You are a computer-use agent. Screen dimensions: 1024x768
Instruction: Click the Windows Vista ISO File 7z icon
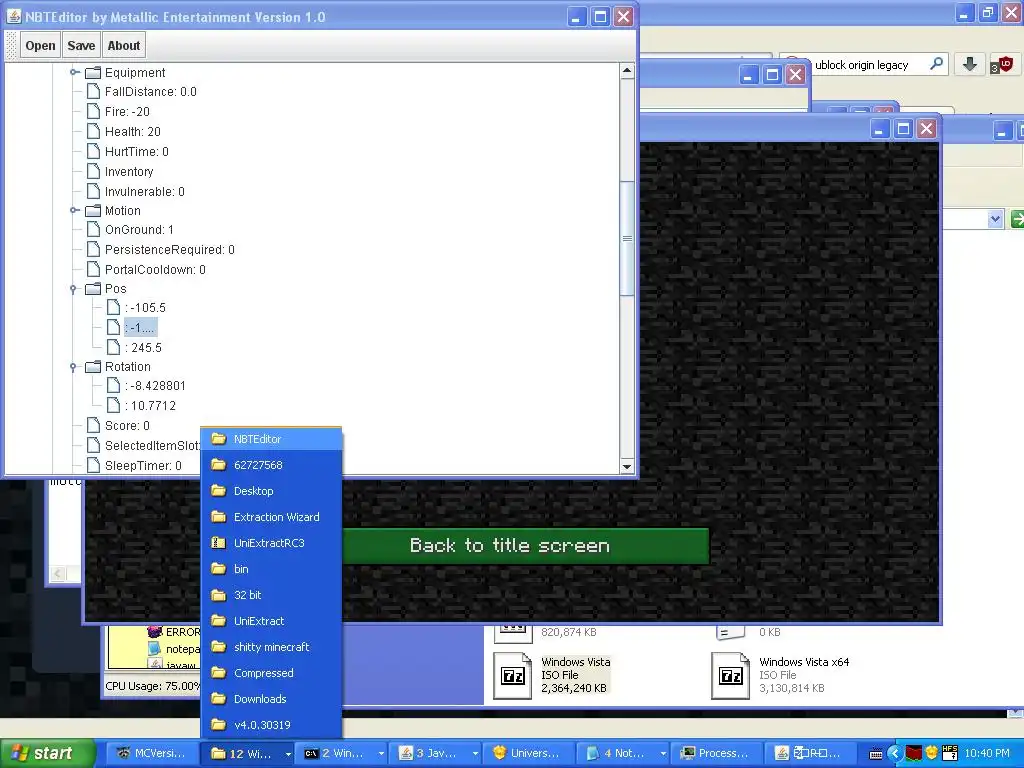point(513,676)
